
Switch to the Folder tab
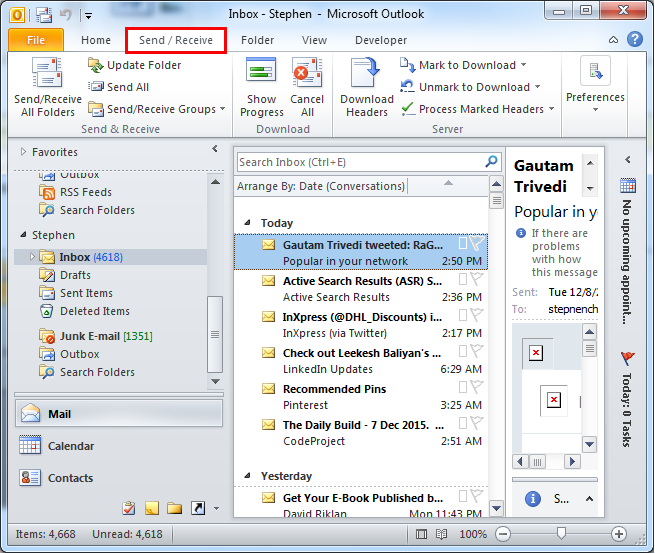pyautogui.click(x=257, y=40)
